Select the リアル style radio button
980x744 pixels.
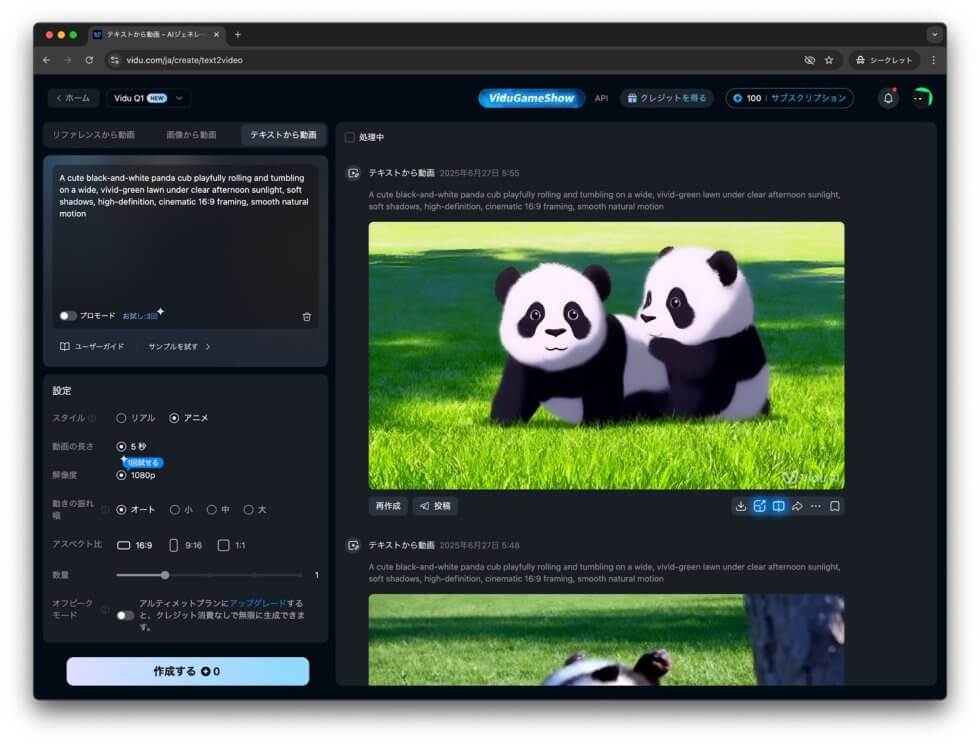tap(122, 418)
